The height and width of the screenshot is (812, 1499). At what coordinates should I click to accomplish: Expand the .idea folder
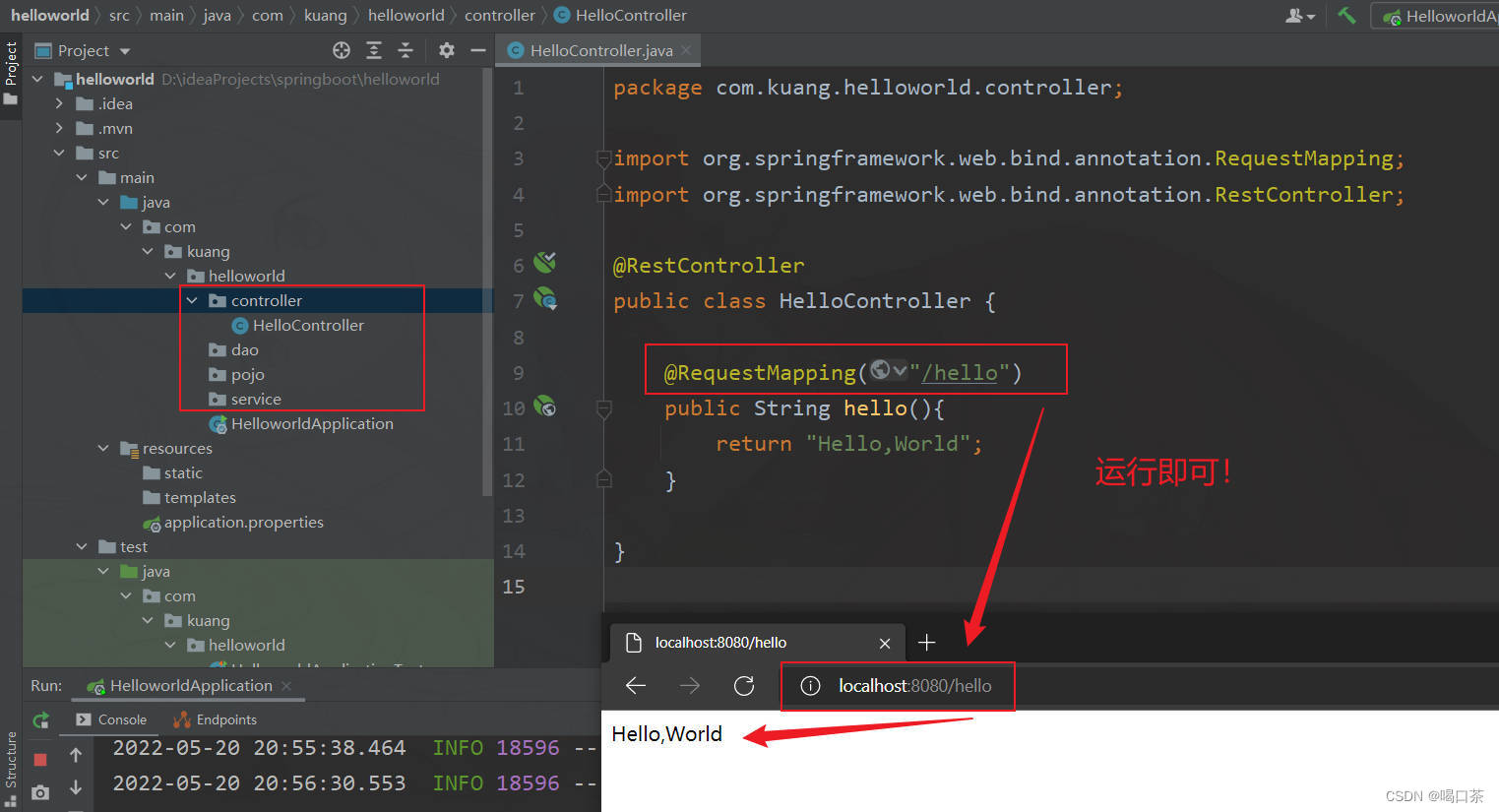(x=59, y=103)
